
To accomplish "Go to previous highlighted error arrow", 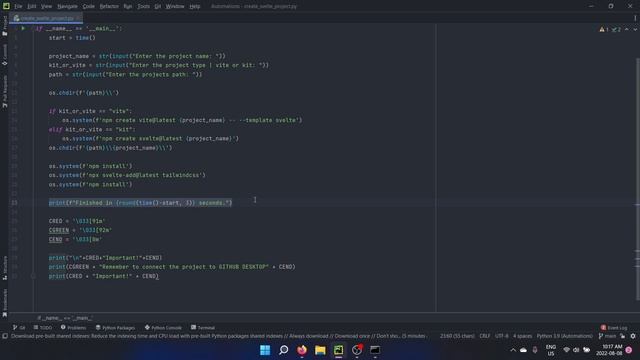I will (627, 29).
